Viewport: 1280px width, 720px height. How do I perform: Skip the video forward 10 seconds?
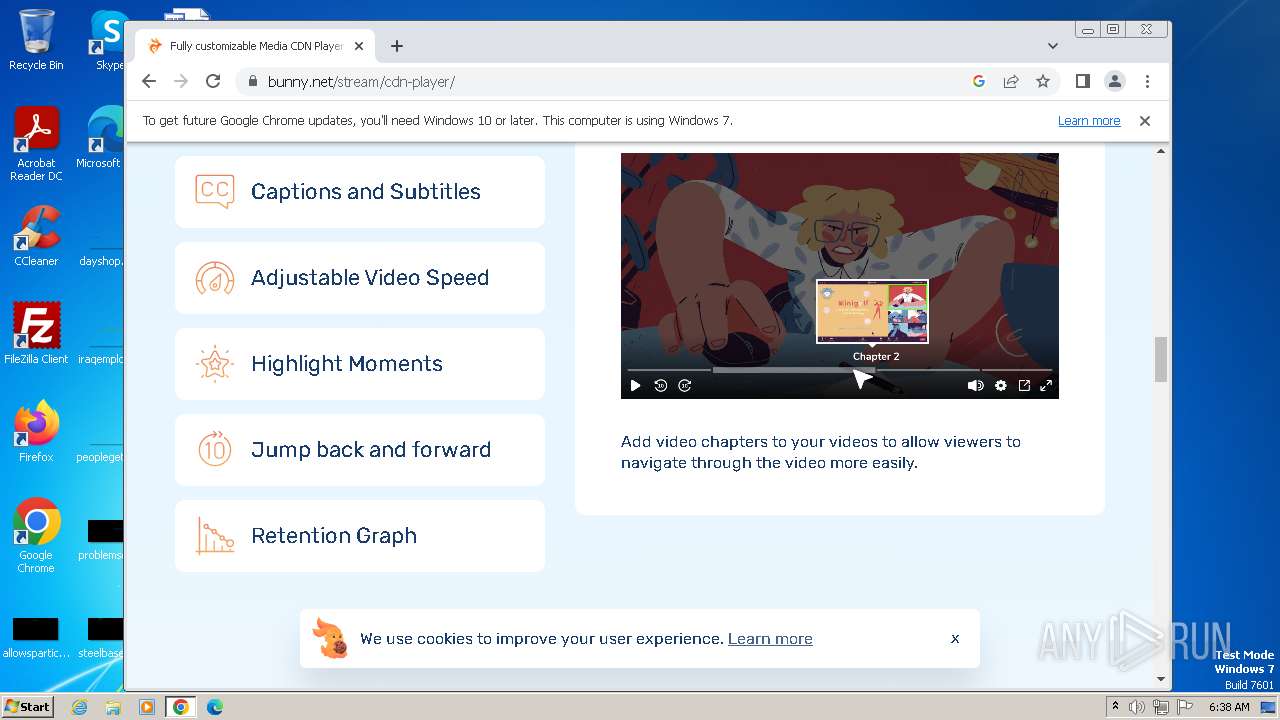[x=685, y=386]
